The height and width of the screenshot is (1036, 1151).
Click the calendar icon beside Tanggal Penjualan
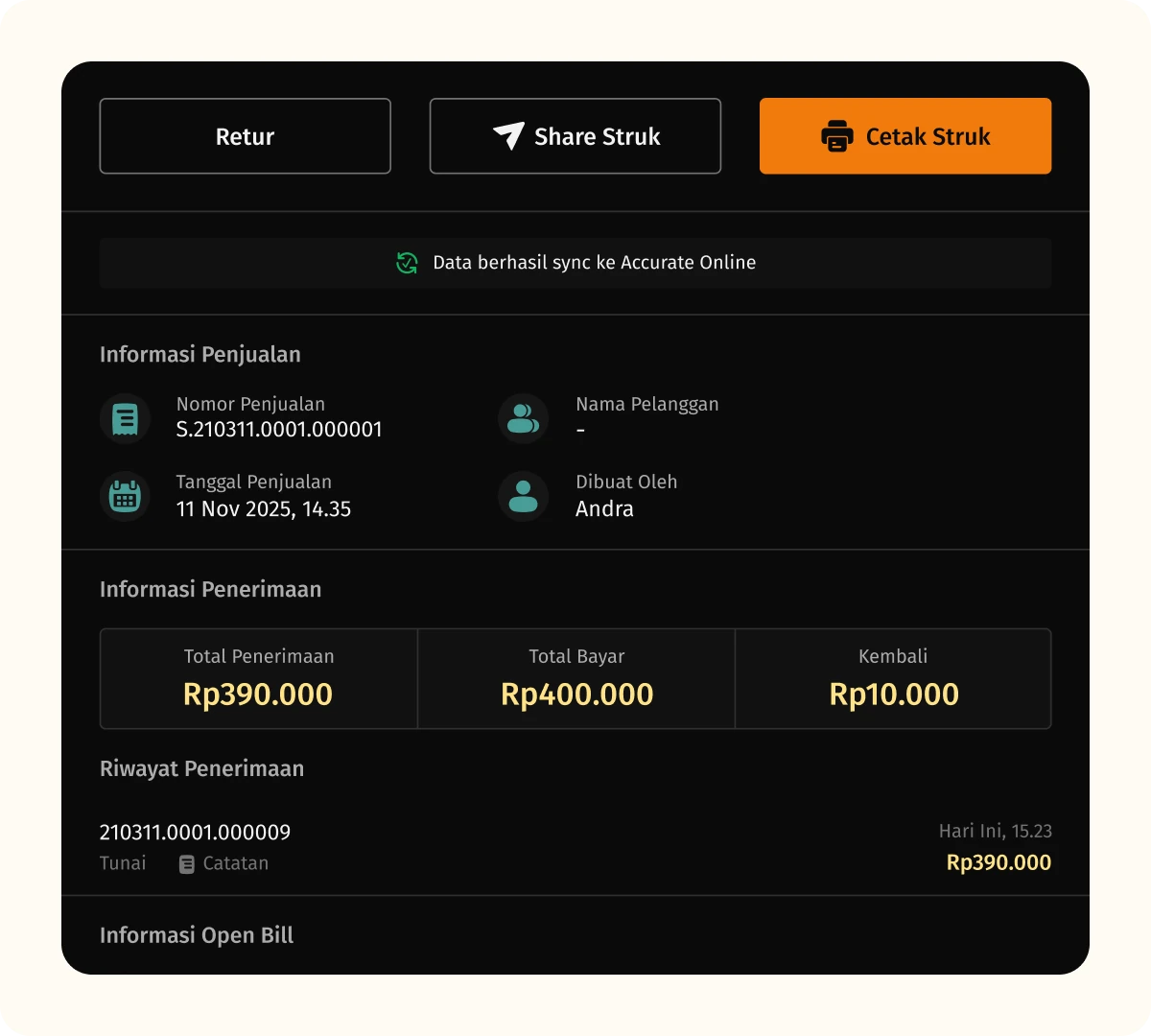click(125, 496)
